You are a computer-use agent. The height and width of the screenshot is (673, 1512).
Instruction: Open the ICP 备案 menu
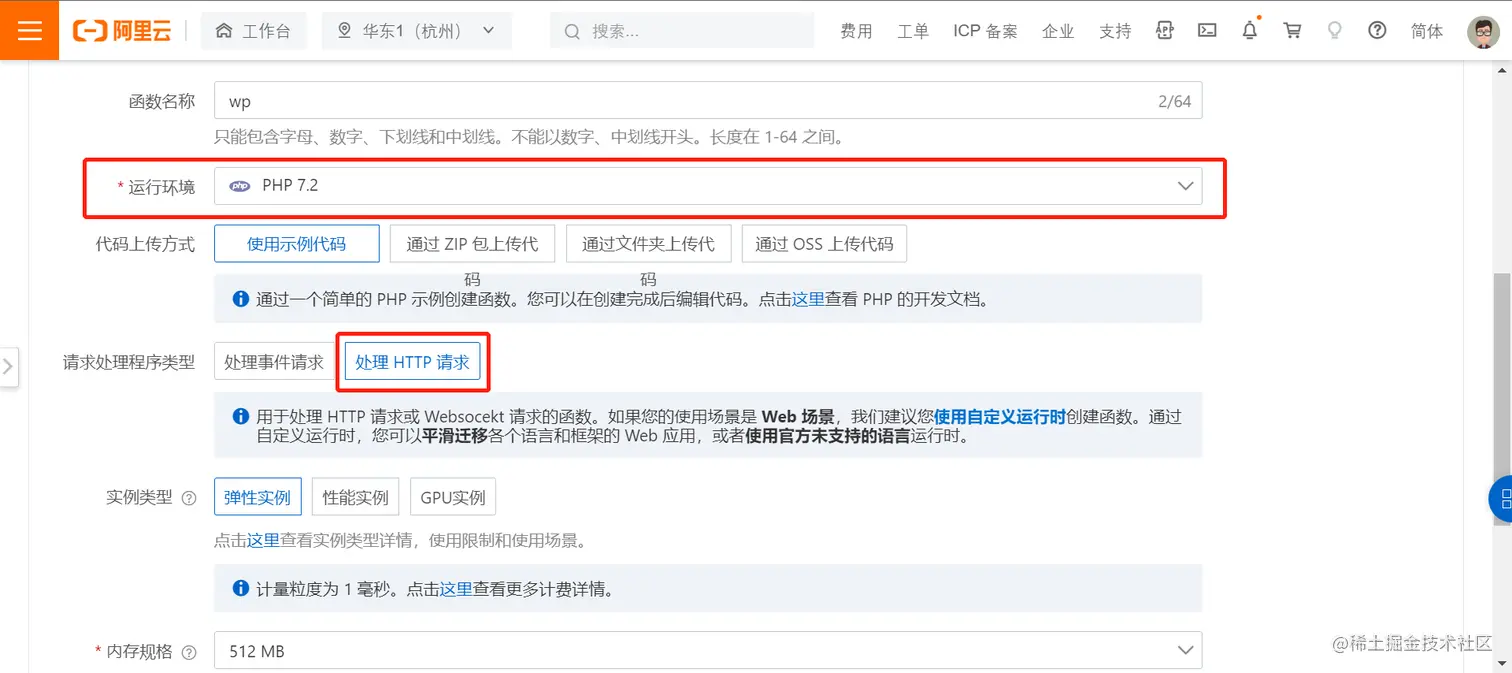coord(985,31)
